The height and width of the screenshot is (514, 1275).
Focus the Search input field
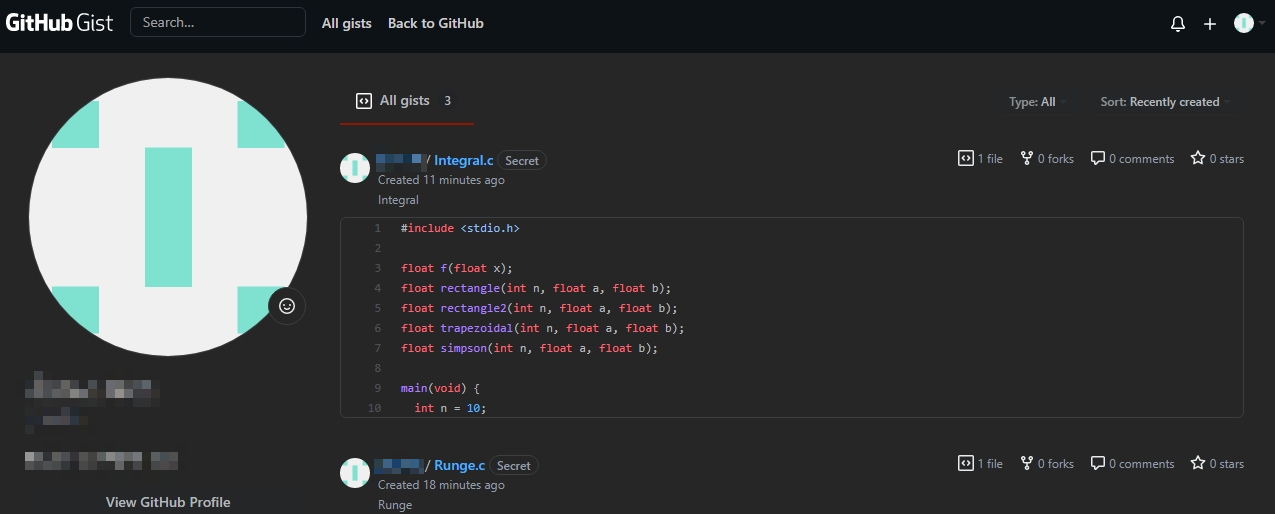218,22
